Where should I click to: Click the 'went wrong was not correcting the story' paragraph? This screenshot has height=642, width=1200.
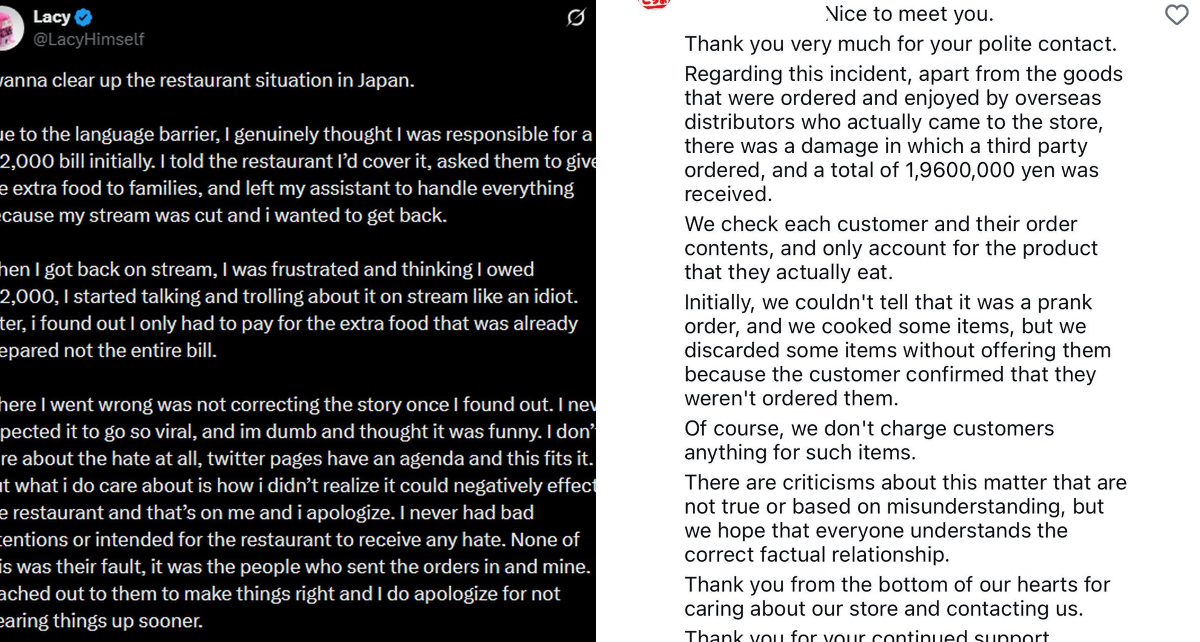pos(298,513)
